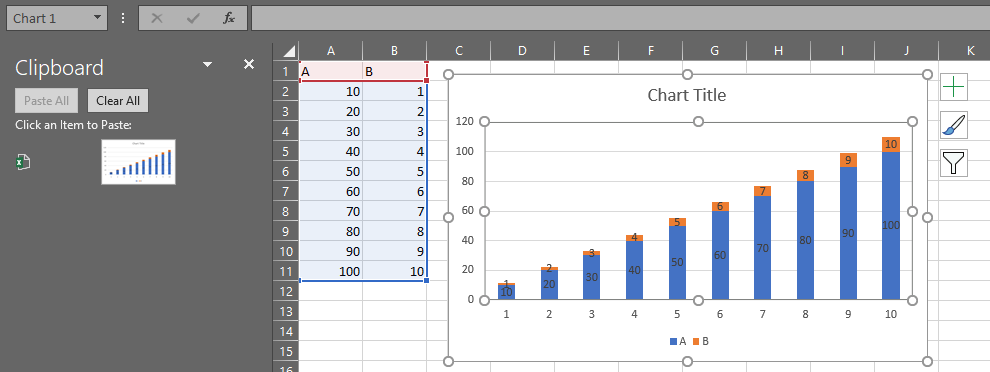Click cell B11 with value 10
Image resolution: width=990 pixels, height=372 pixels.
395,272
